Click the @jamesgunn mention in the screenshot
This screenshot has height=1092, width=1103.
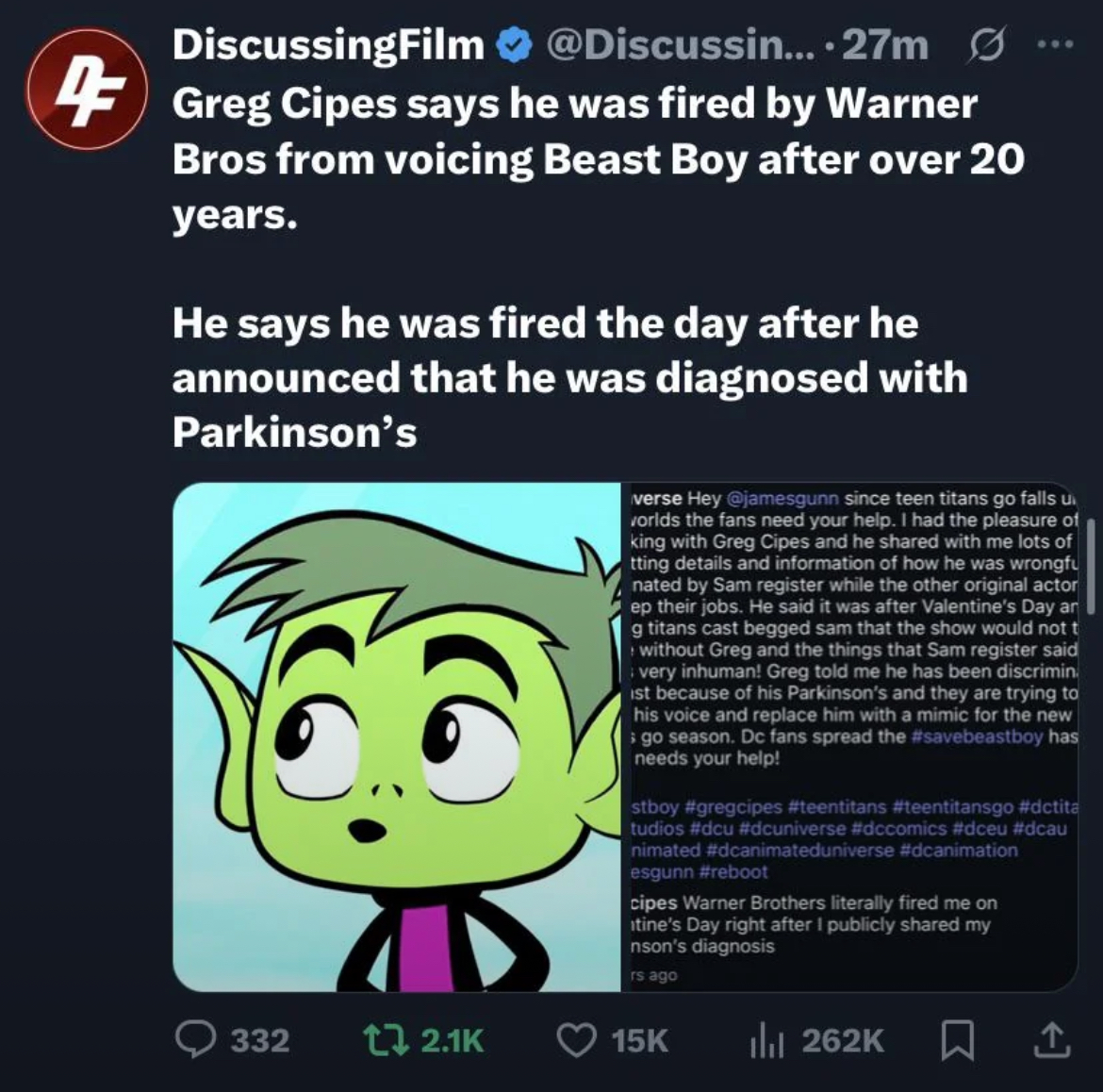coord(782,498)
